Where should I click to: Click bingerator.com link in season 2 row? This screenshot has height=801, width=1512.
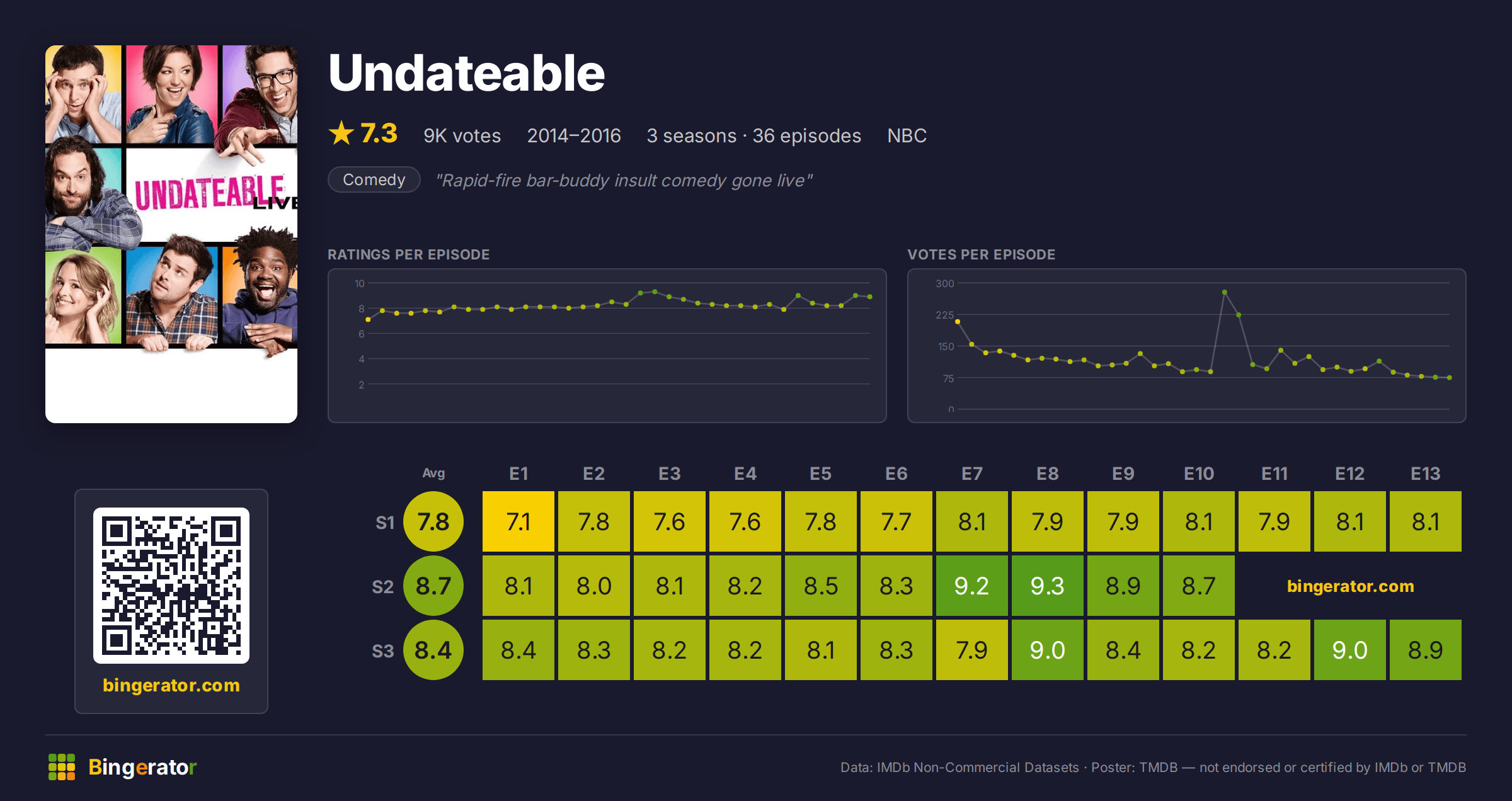coord(1350,586)
